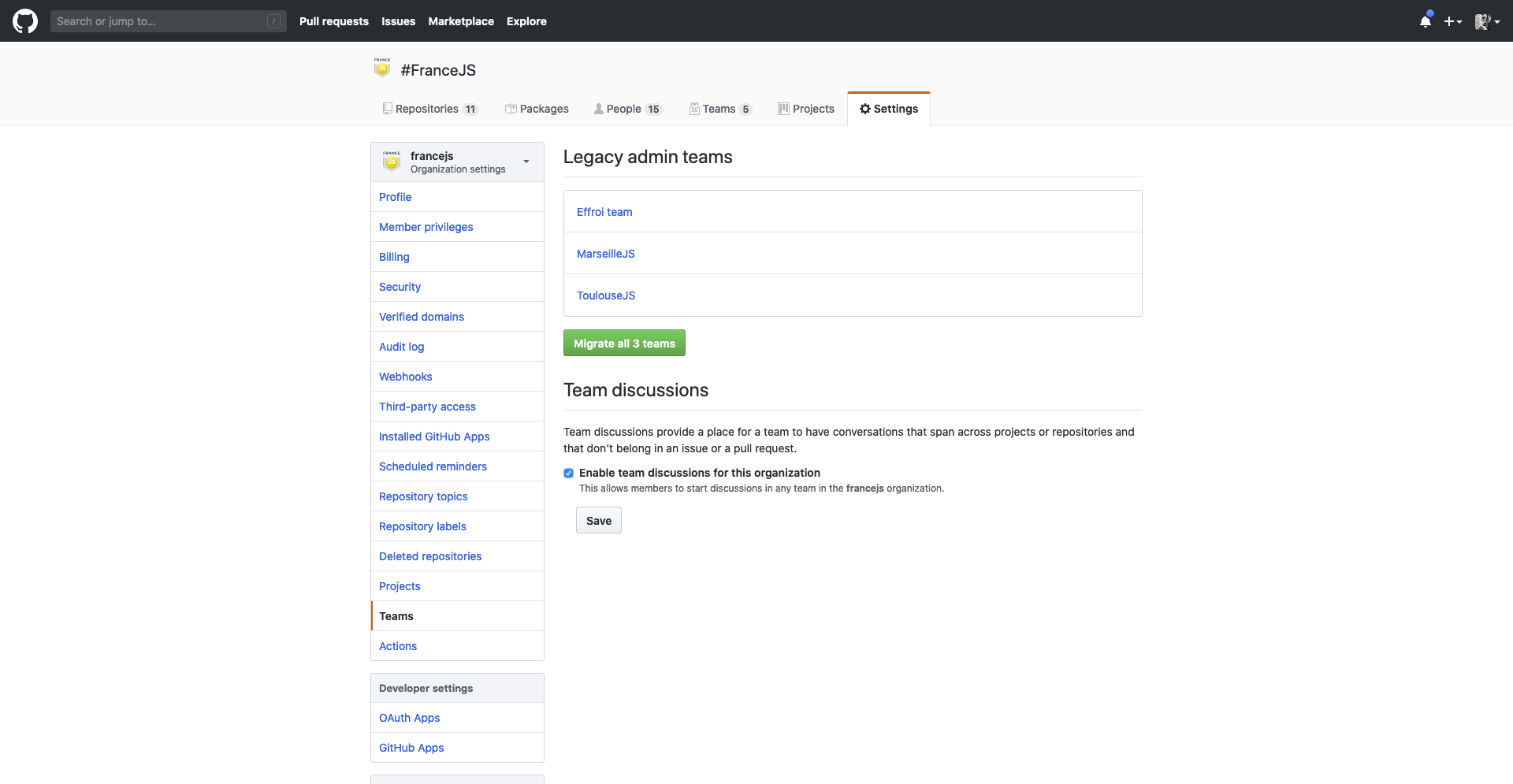Open the user avatar menu

1487,21
